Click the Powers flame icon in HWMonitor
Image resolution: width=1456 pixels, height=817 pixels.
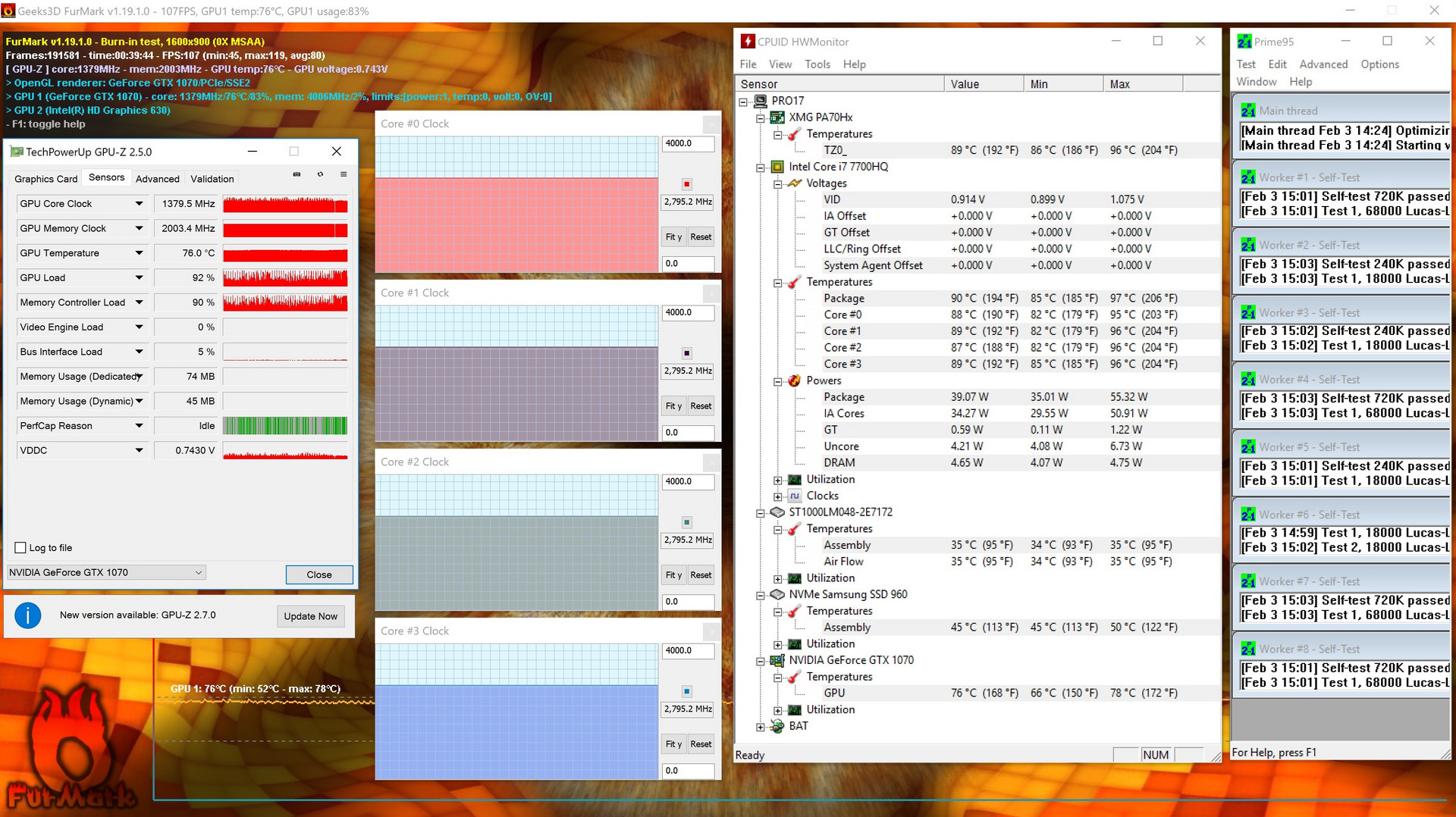[795, 380]
